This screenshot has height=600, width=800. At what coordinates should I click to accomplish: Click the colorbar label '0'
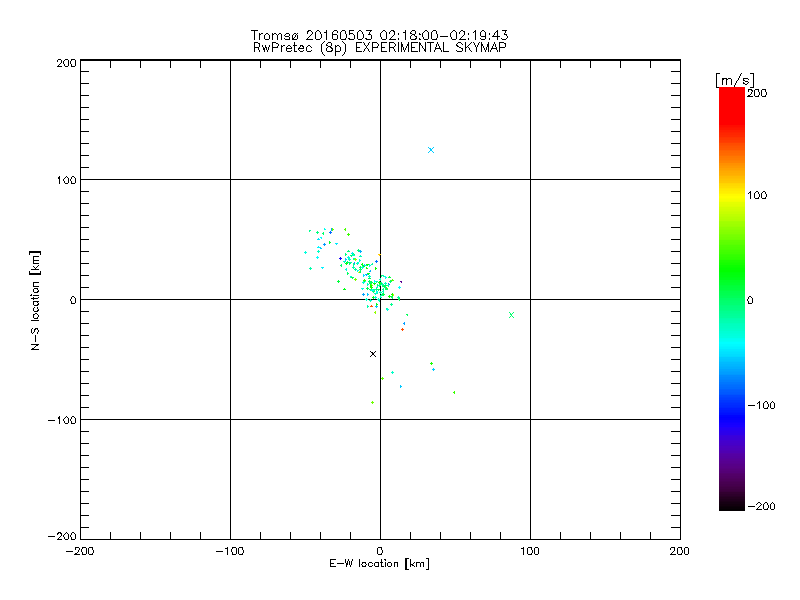click(x=750, y=301)
